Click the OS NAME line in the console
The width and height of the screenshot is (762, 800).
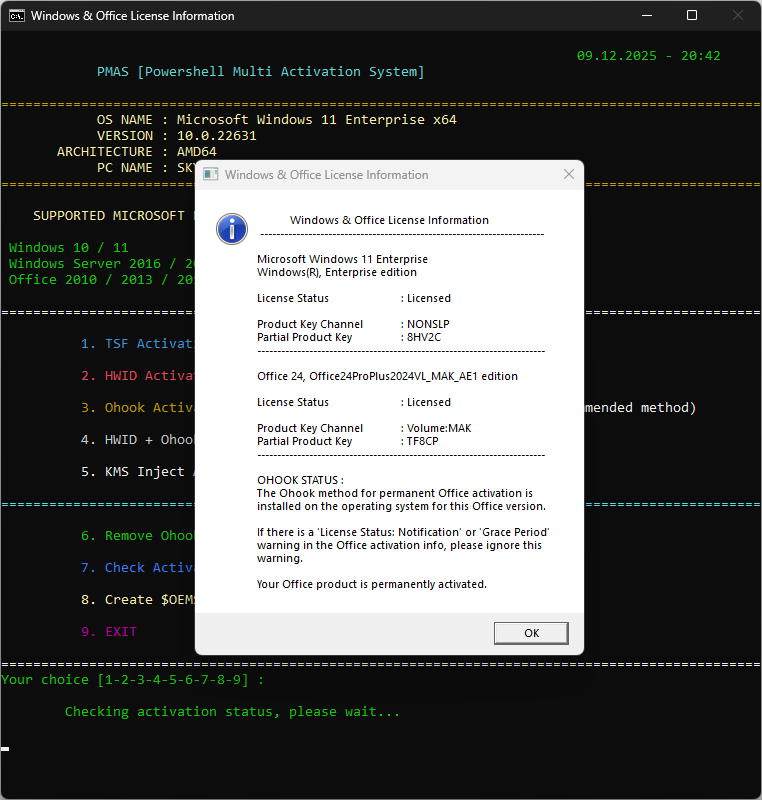[276, 120]
